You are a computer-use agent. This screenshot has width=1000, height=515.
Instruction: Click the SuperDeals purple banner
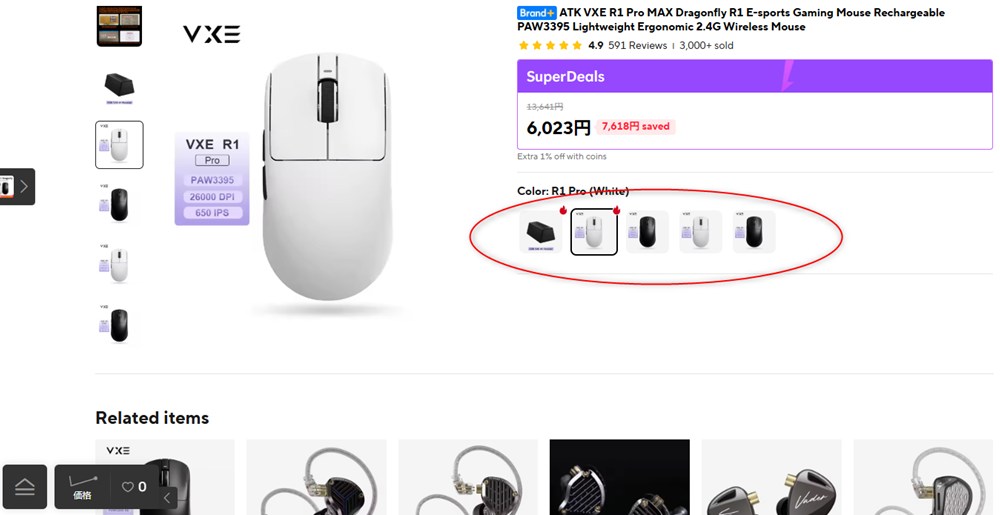coord(754,76)
